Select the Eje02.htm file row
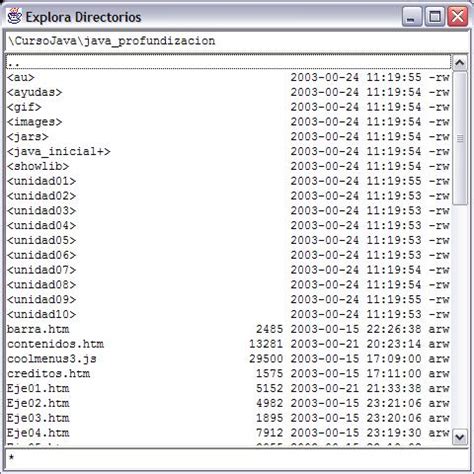This screenshot has height=474, width=474. click(229, 403)
